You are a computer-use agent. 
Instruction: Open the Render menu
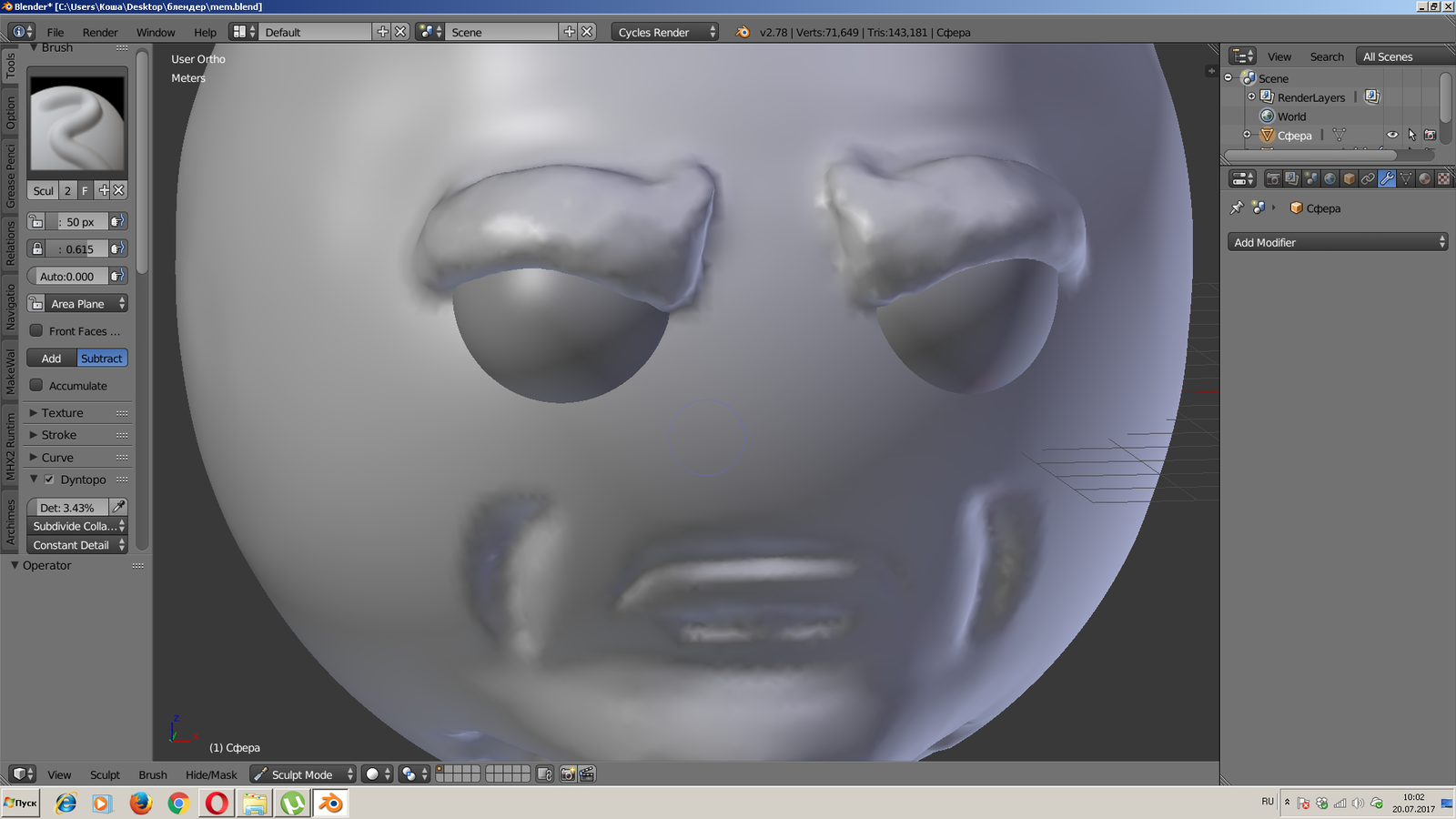pyautogui.click(x=100, y=33)
